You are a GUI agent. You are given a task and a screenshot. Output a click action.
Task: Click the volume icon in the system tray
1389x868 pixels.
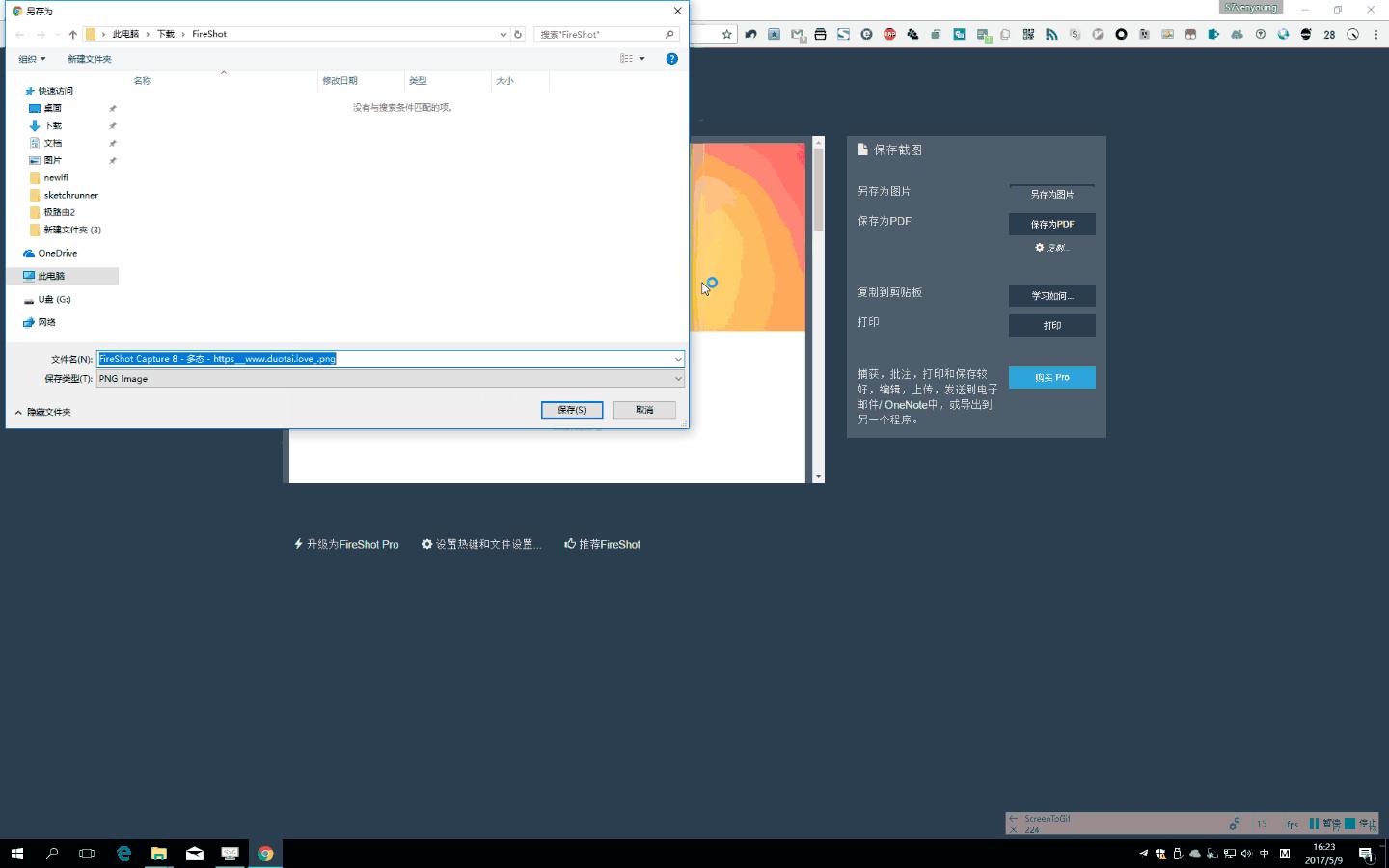coord(1246,854)
